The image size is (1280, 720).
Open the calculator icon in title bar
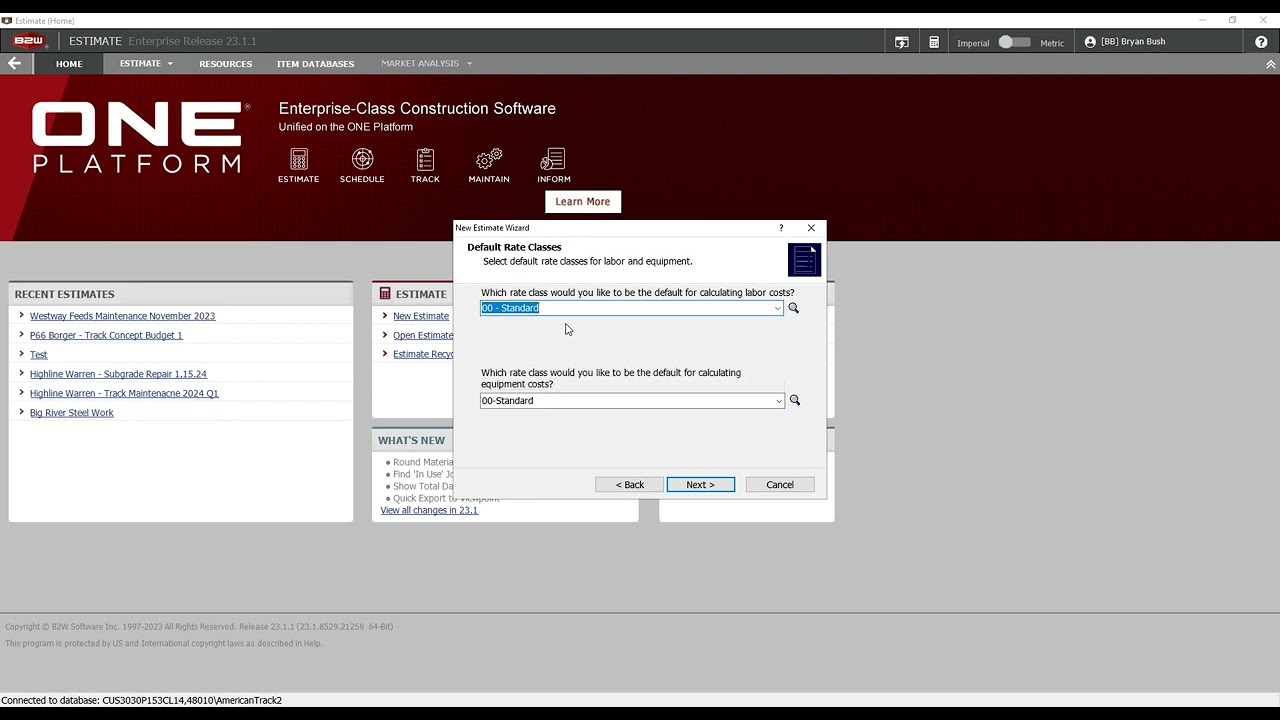pyautogui.click(x=934, y=42)
